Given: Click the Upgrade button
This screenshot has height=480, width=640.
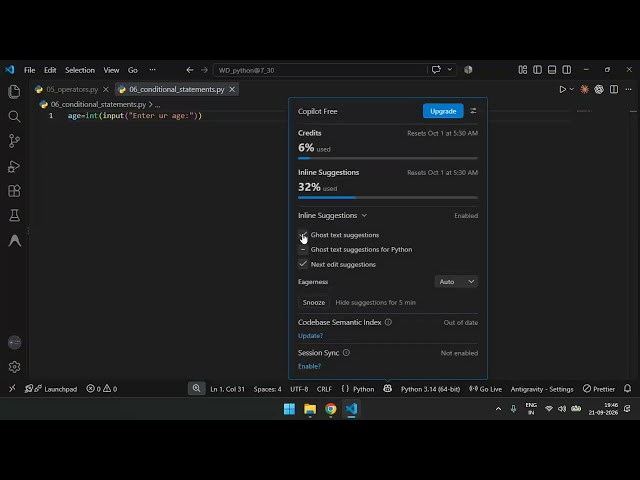Looking at the screenshot, I should pyautogui.click(x=443, y=111).
